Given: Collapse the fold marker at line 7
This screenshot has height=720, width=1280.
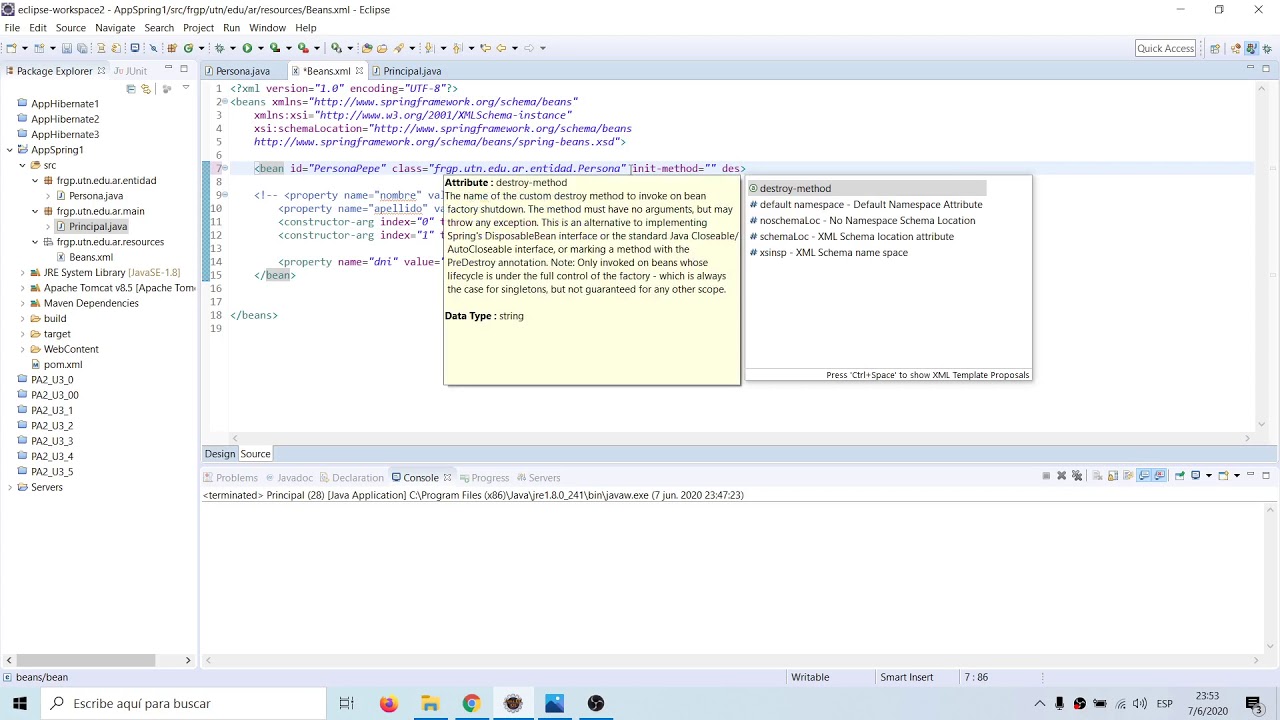Looking at the screenshot, I should pos(225,168).
